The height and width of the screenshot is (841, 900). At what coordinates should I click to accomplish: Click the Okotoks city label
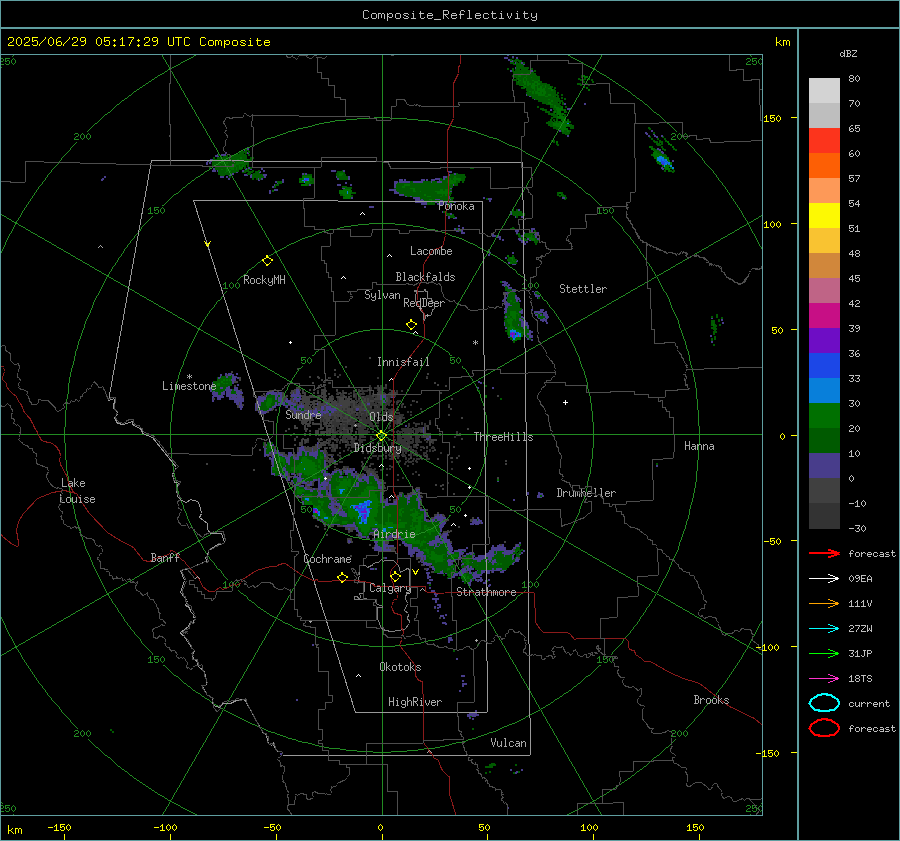[400, 667]
